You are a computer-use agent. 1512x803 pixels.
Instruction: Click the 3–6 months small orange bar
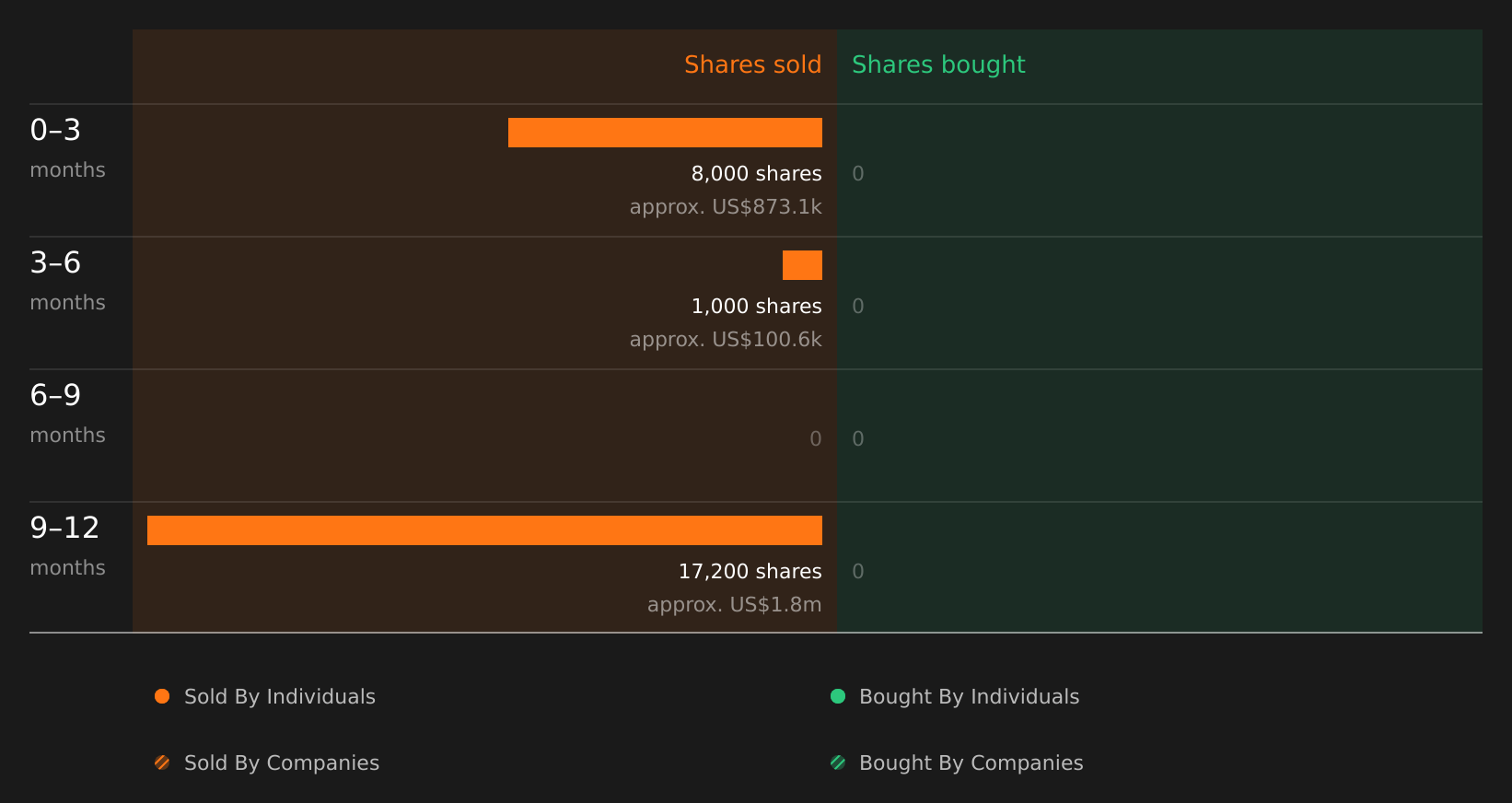tap(802, 265)
